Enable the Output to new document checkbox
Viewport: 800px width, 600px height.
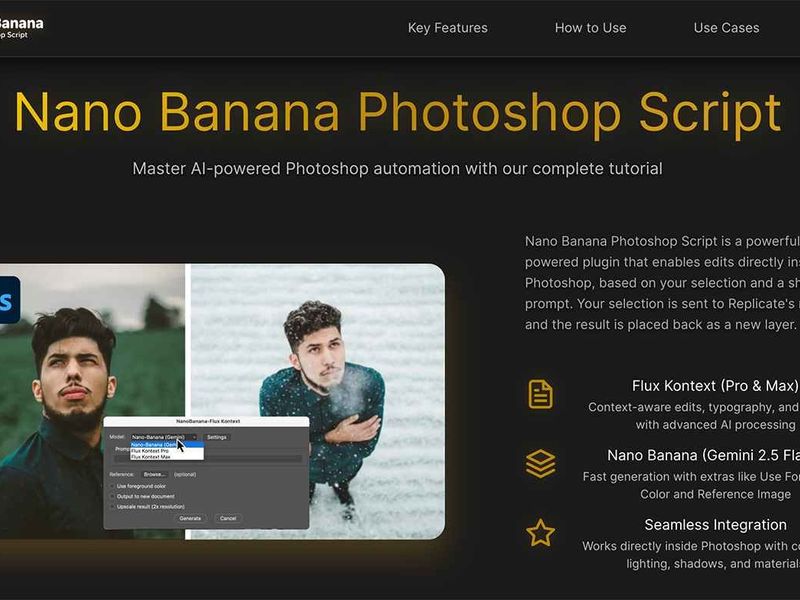[112, 496]
